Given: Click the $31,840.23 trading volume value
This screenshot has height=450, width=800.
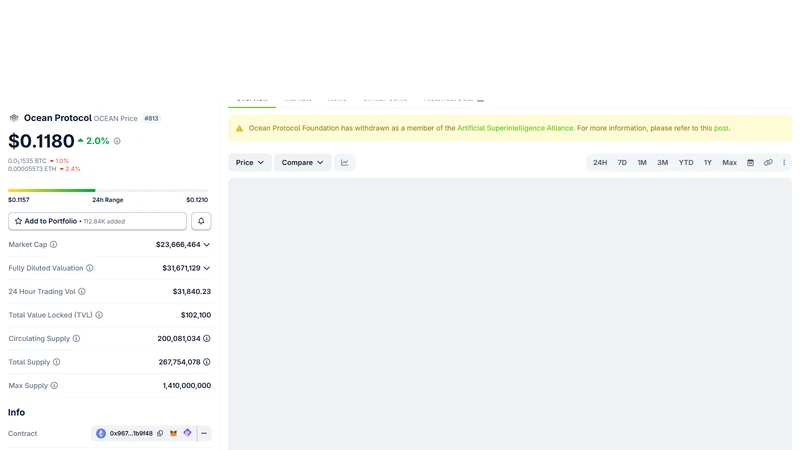Looking at the screenshot, I should pyautogui.click(x=192, y=291).
